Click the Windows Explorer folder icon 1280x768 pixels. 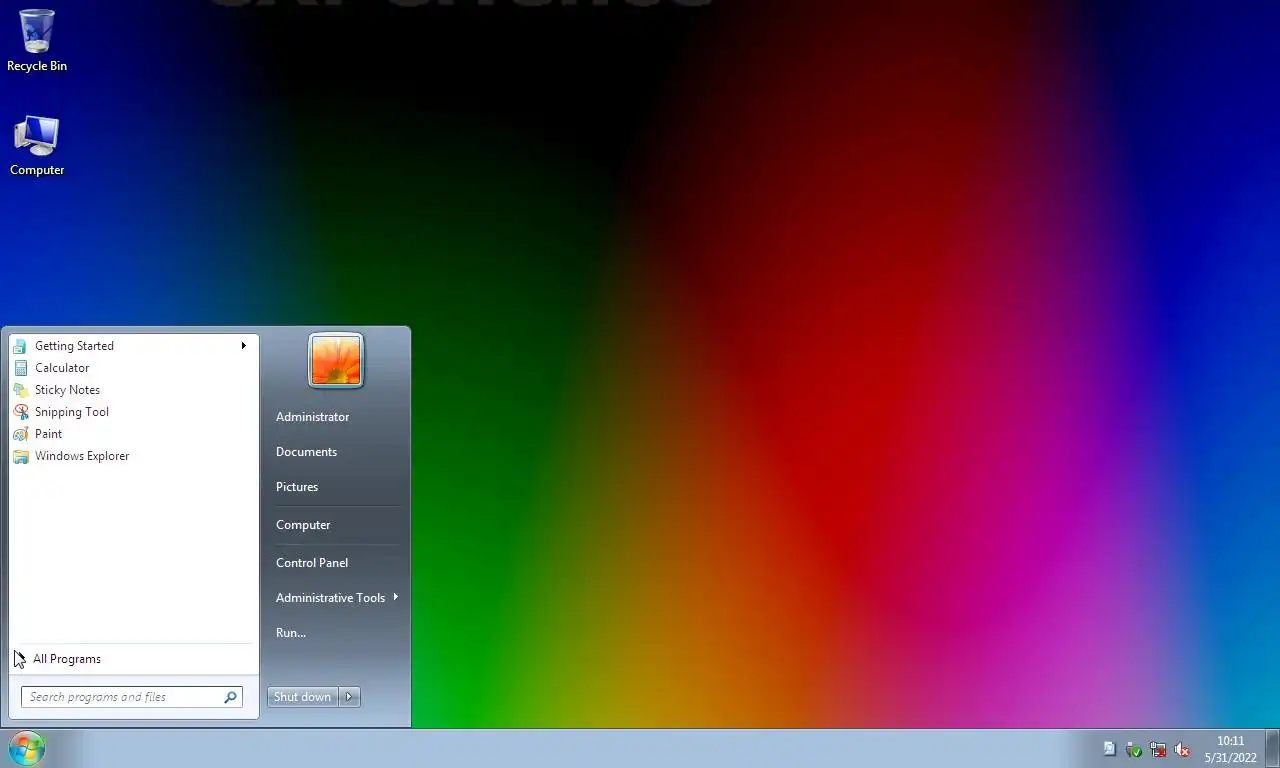point(21,456)
